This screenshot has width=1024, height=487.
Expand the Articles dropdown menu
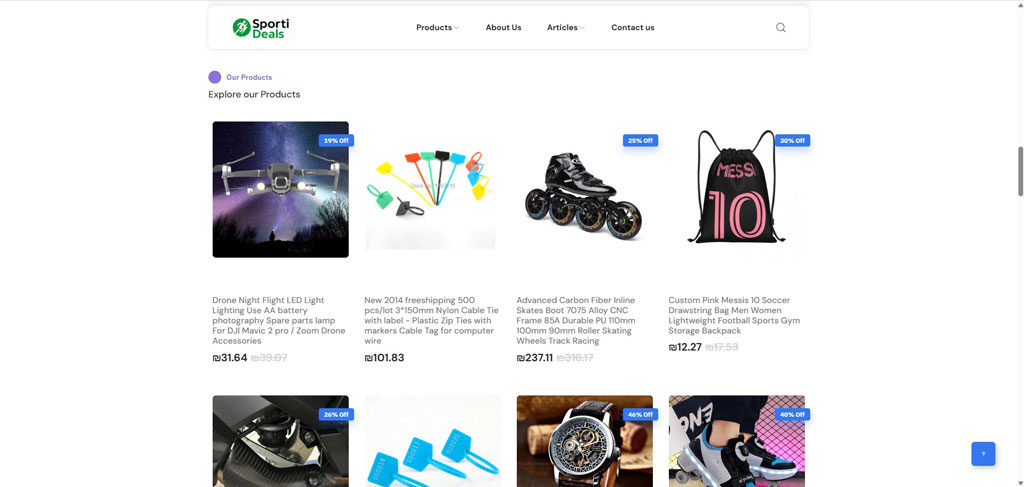[x=566, y=27]
